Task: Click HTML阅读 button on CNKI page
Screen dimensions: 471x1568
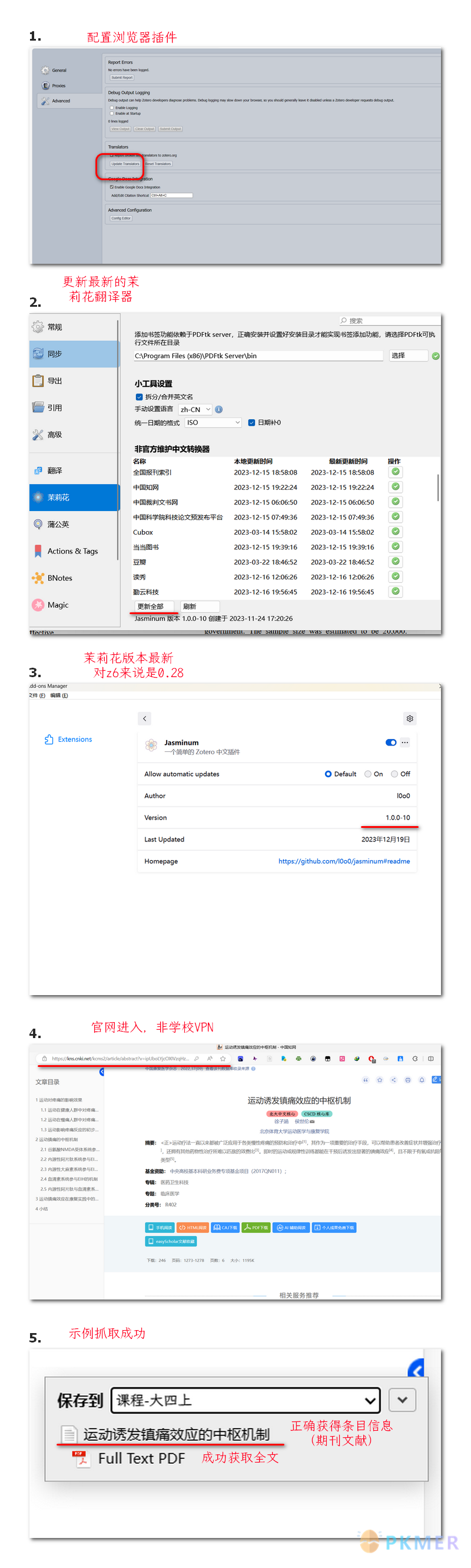Action: pos(193,1228)
